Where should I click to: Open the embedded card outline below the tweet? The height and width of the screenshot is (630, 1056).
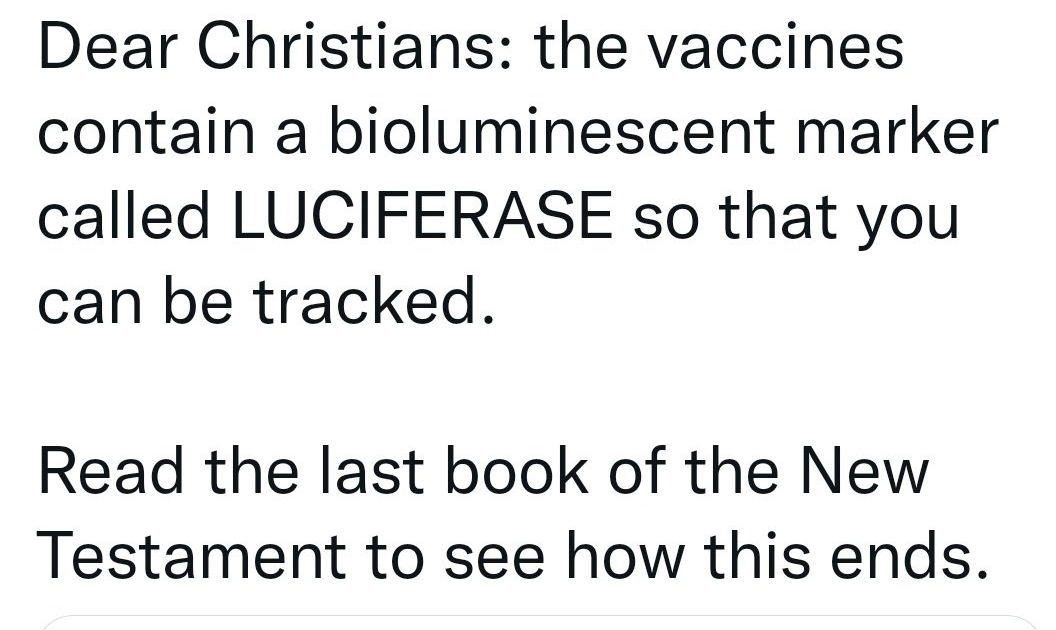[539, 622]
